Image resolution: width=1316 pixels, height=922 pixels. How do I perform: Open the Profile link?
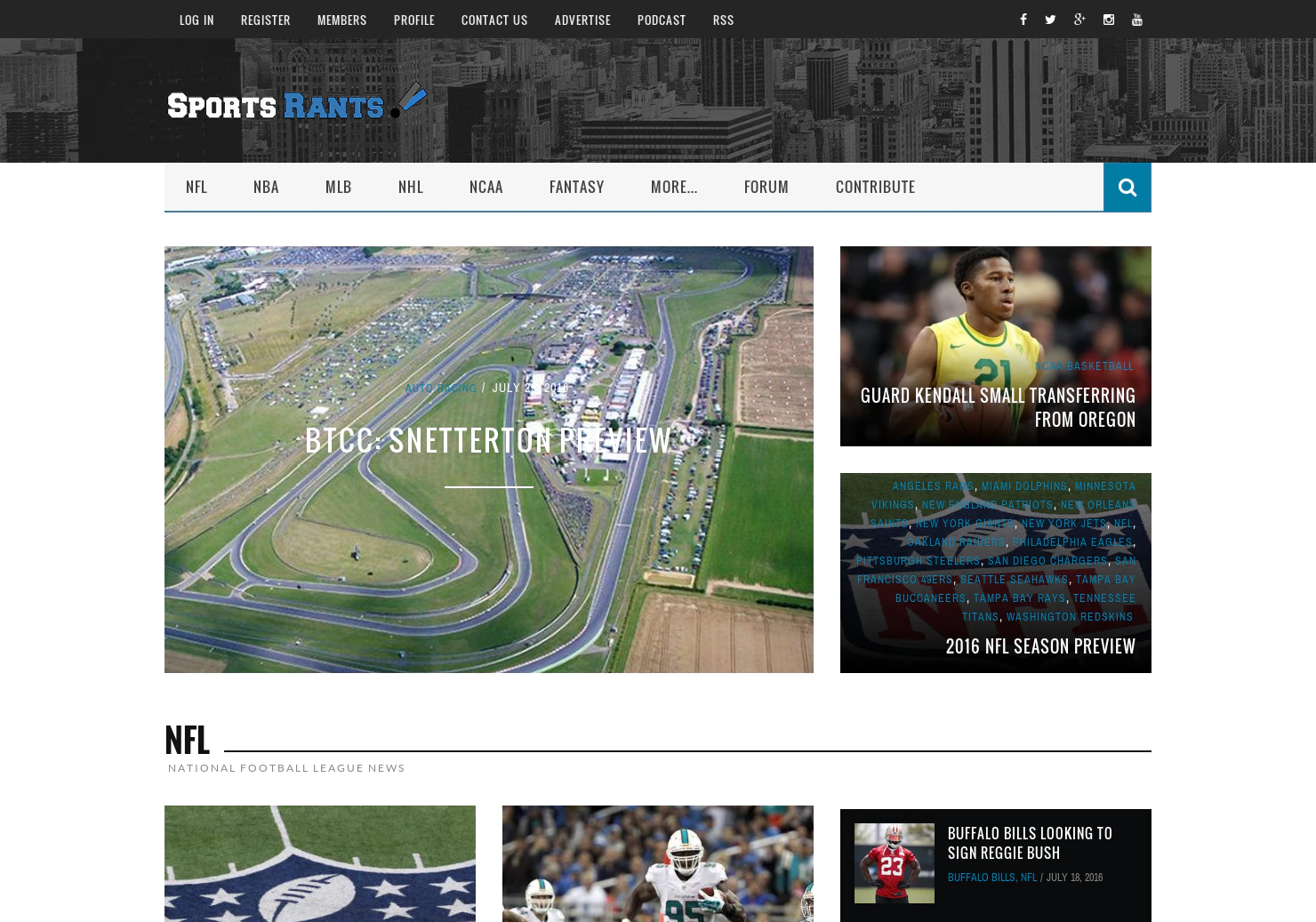[414, 20]
